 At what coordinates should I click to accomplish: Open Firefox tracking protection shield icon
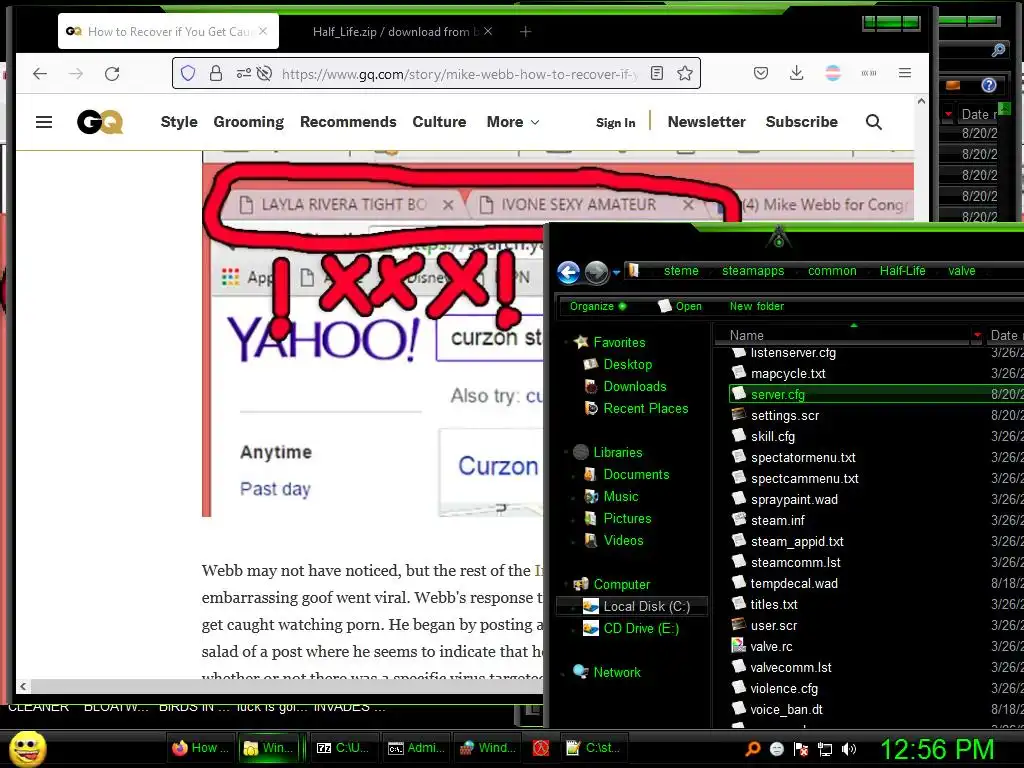[188, 73]
